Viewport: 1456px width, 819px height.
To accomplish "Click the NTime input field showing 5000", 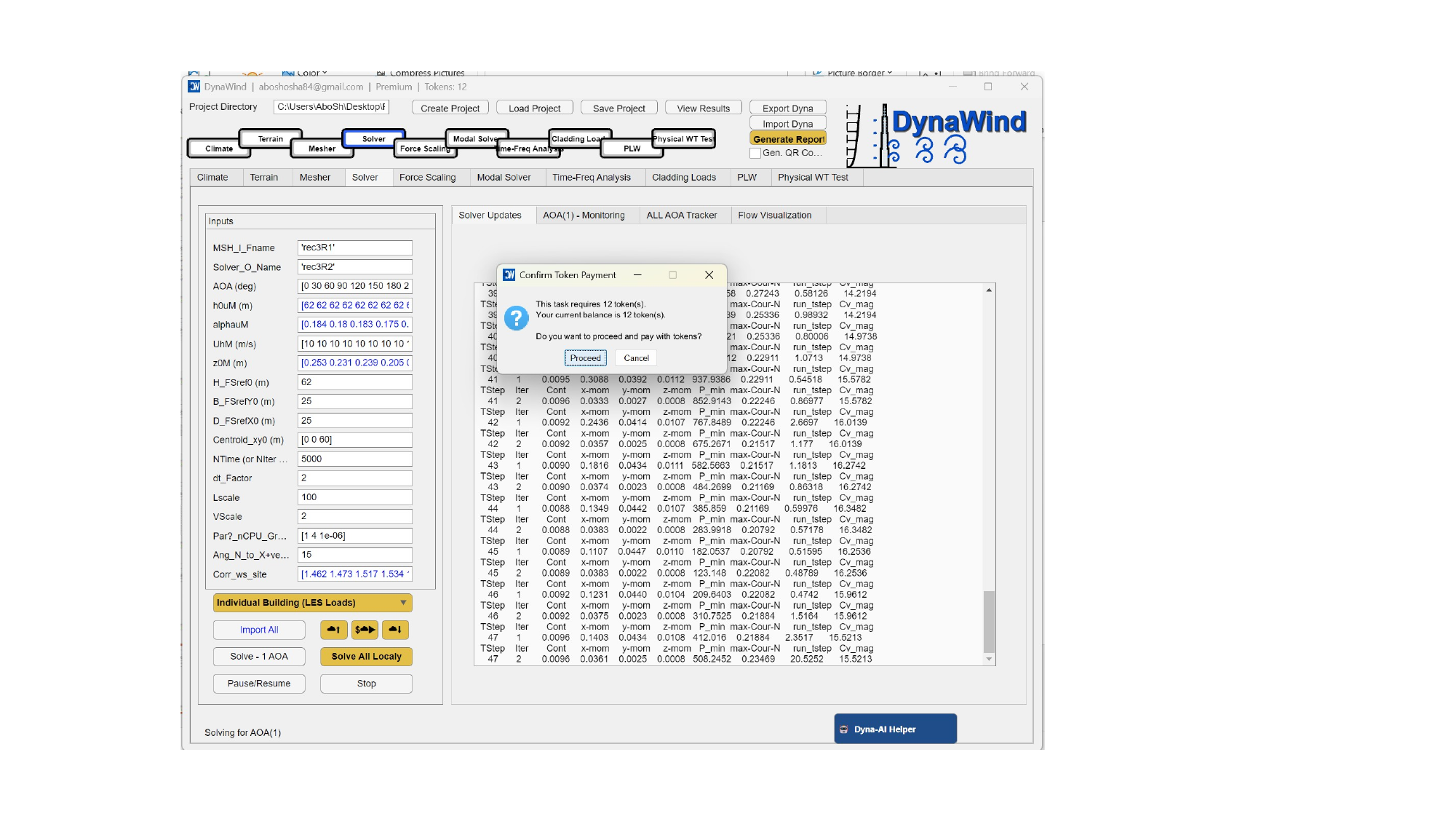I will tap(354, 459).
